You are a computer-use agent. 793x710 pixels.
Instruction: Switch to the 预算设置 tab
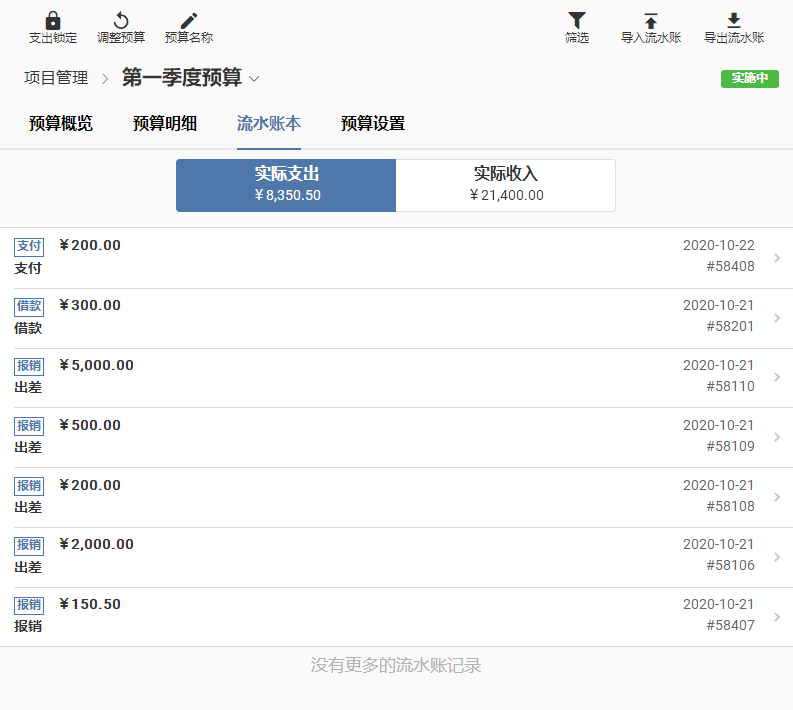point(373,124)
